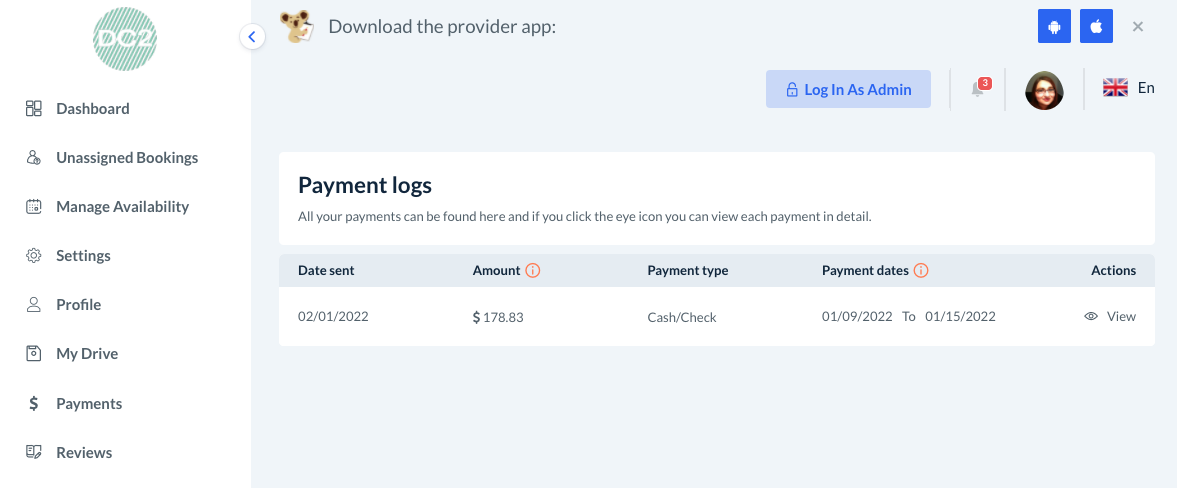Click the Amount info icon

pyautogui.click(x=533, y=270)
